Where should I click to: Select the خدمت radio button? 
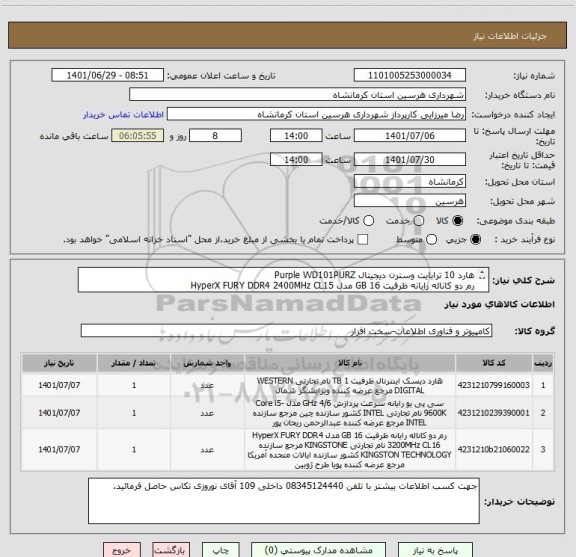click(419, 221)
